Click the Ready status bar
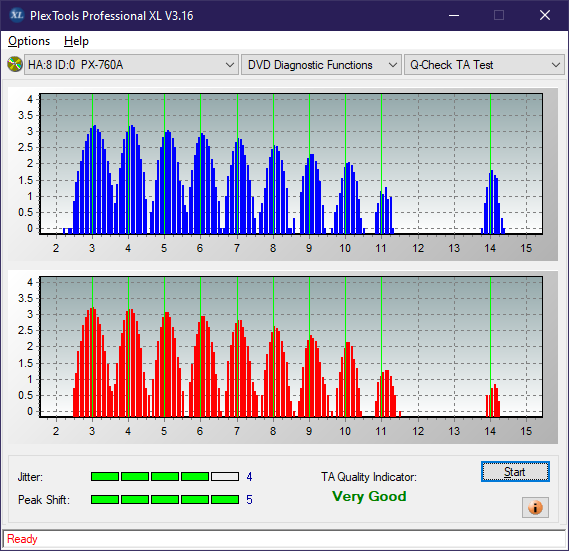The height and width of the screenshot is (551, 569). coord(284,539)
